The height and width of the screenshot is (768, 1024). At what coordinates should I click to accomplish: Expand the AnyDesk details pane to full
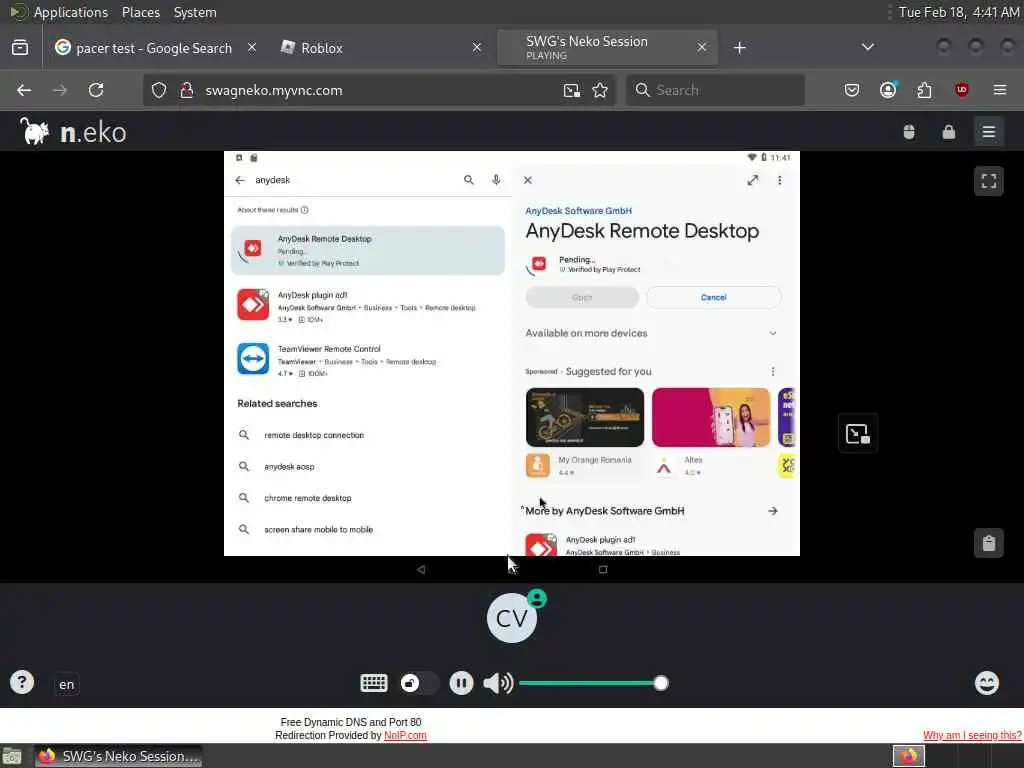coord(752,180)
